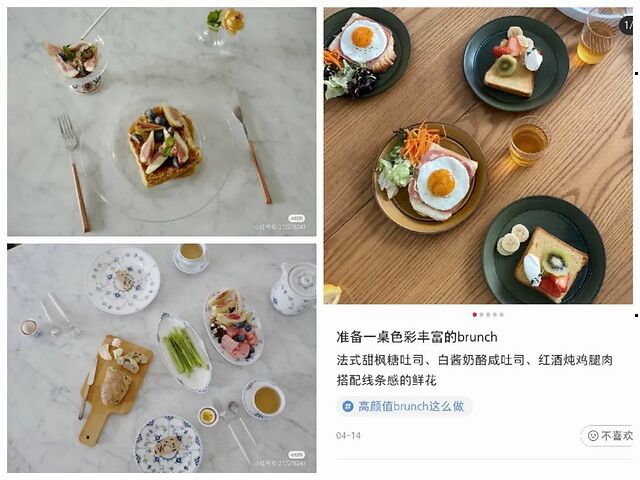Screen dimensions: 640x480
Task: Open the marble table breakfast spread photo
Action: [x=162, y=358]
